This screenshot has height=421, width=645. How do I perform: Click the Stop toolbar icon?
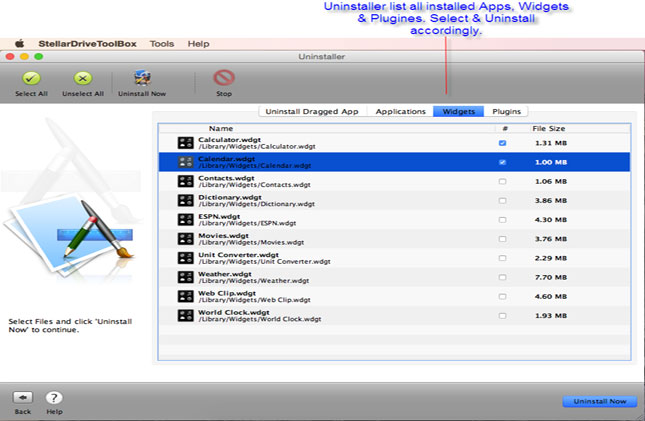tap(224, 78)
